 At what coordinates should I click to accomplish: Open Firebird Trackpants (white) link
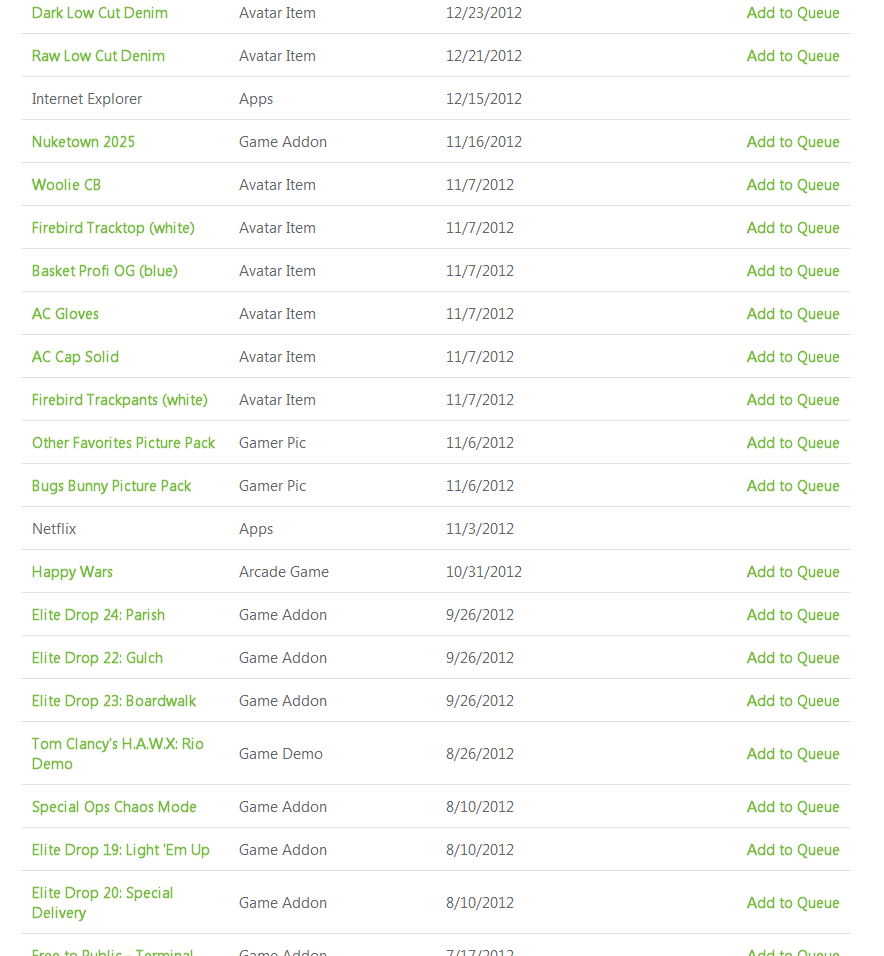click(x=119, y=400)
